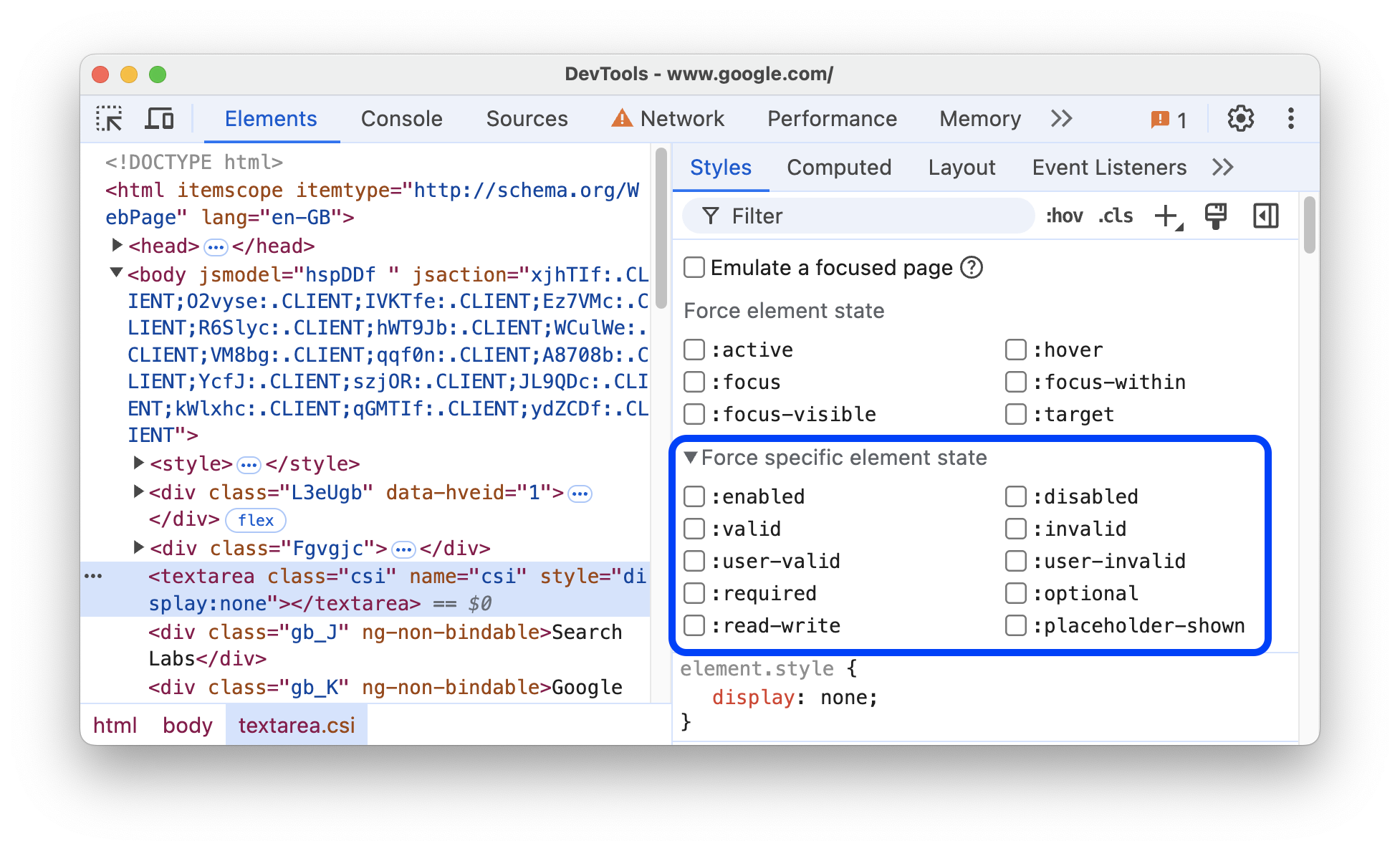
Task: Toggle the element picker icon
Action: pyautogui.click(x=110, y=118)
